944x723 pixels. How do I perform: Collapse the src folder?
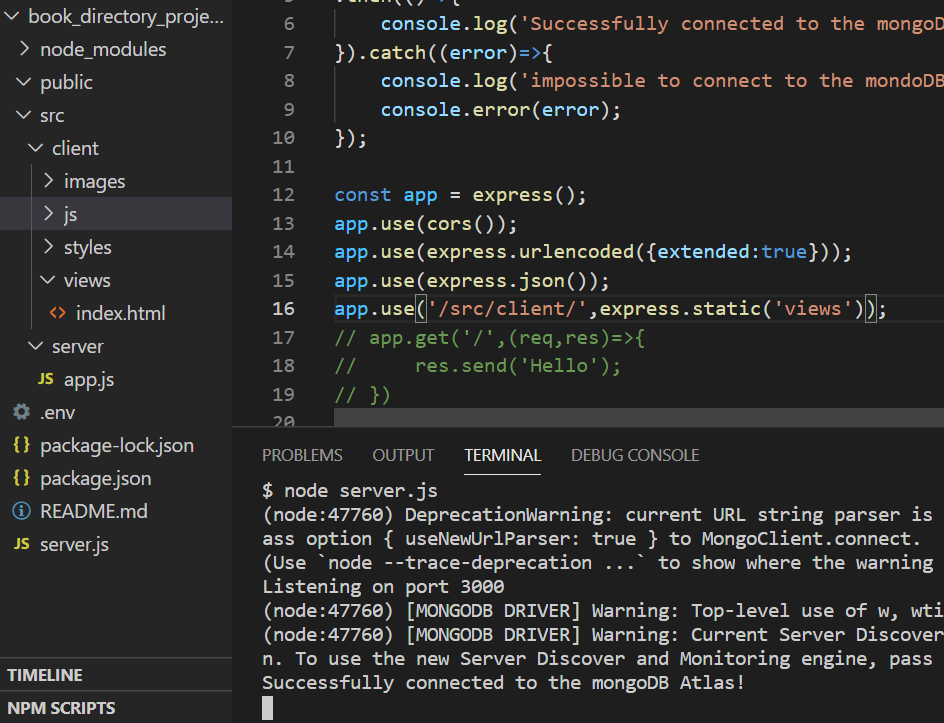coord(23,116)
